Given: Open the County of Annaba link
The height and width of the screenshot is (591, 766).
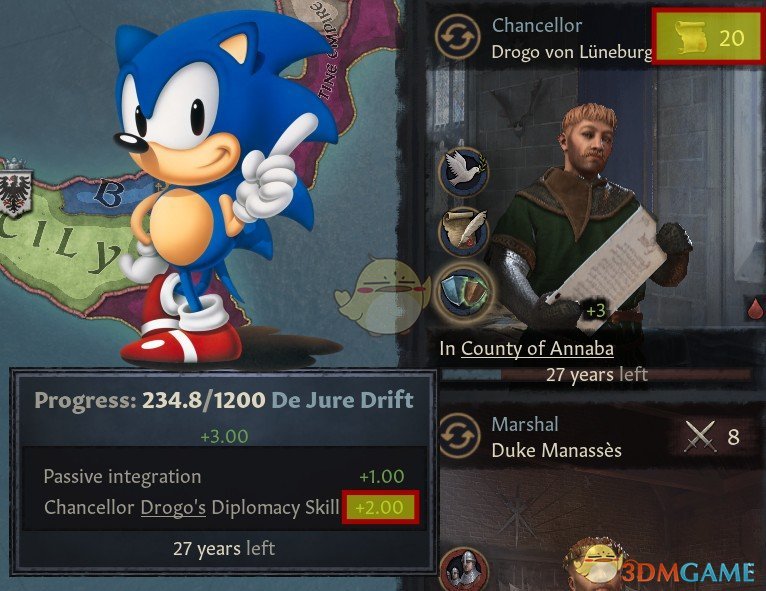Looking at the screenshot, I should pyautogui.click(x=537, y=349).
